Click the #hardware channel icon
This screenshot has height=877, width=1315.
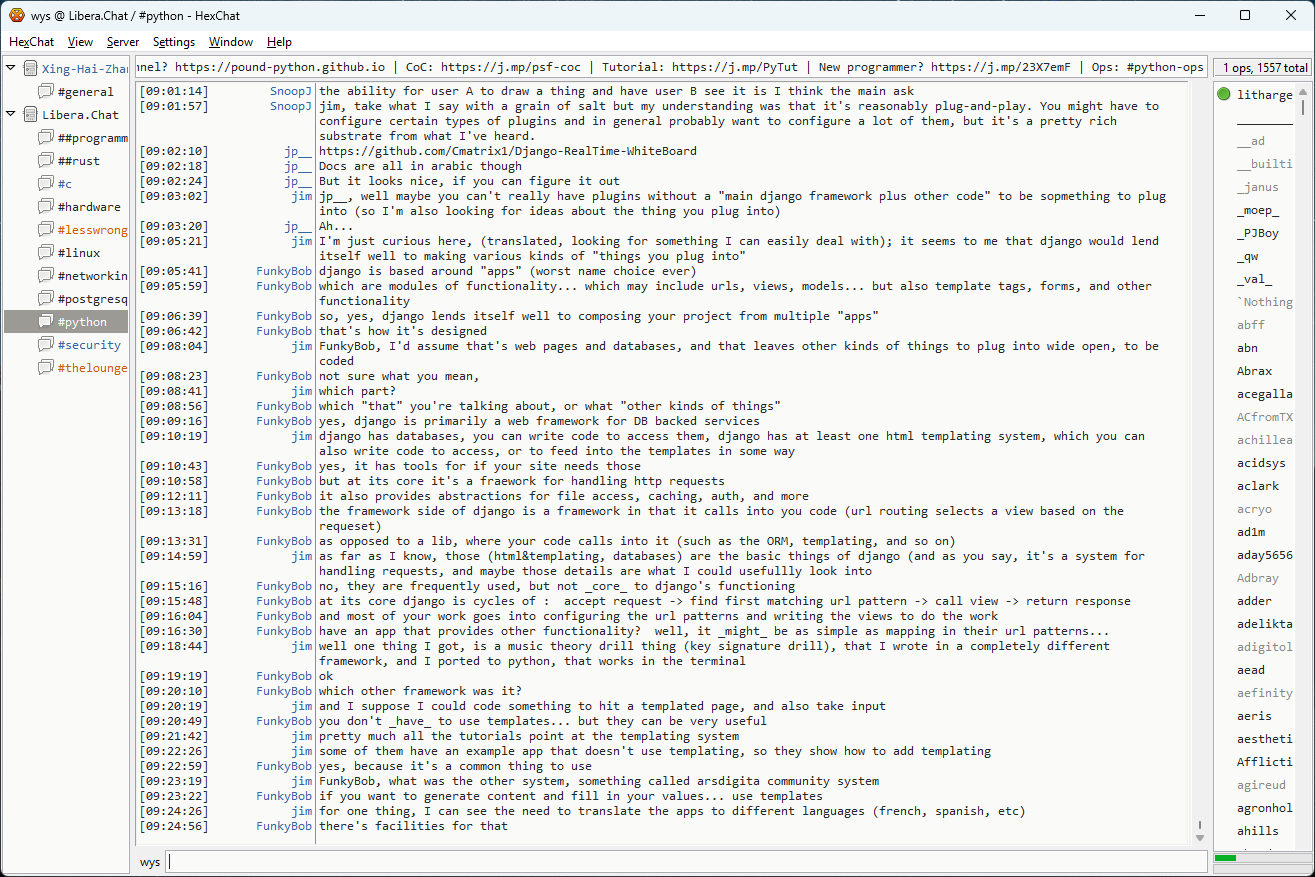45,207
